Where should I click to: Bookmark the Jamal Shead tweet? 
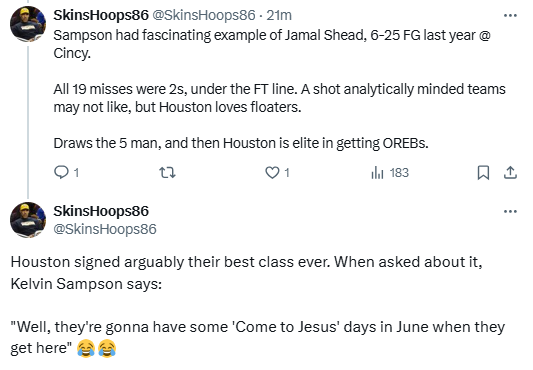[x=483, y=173]
